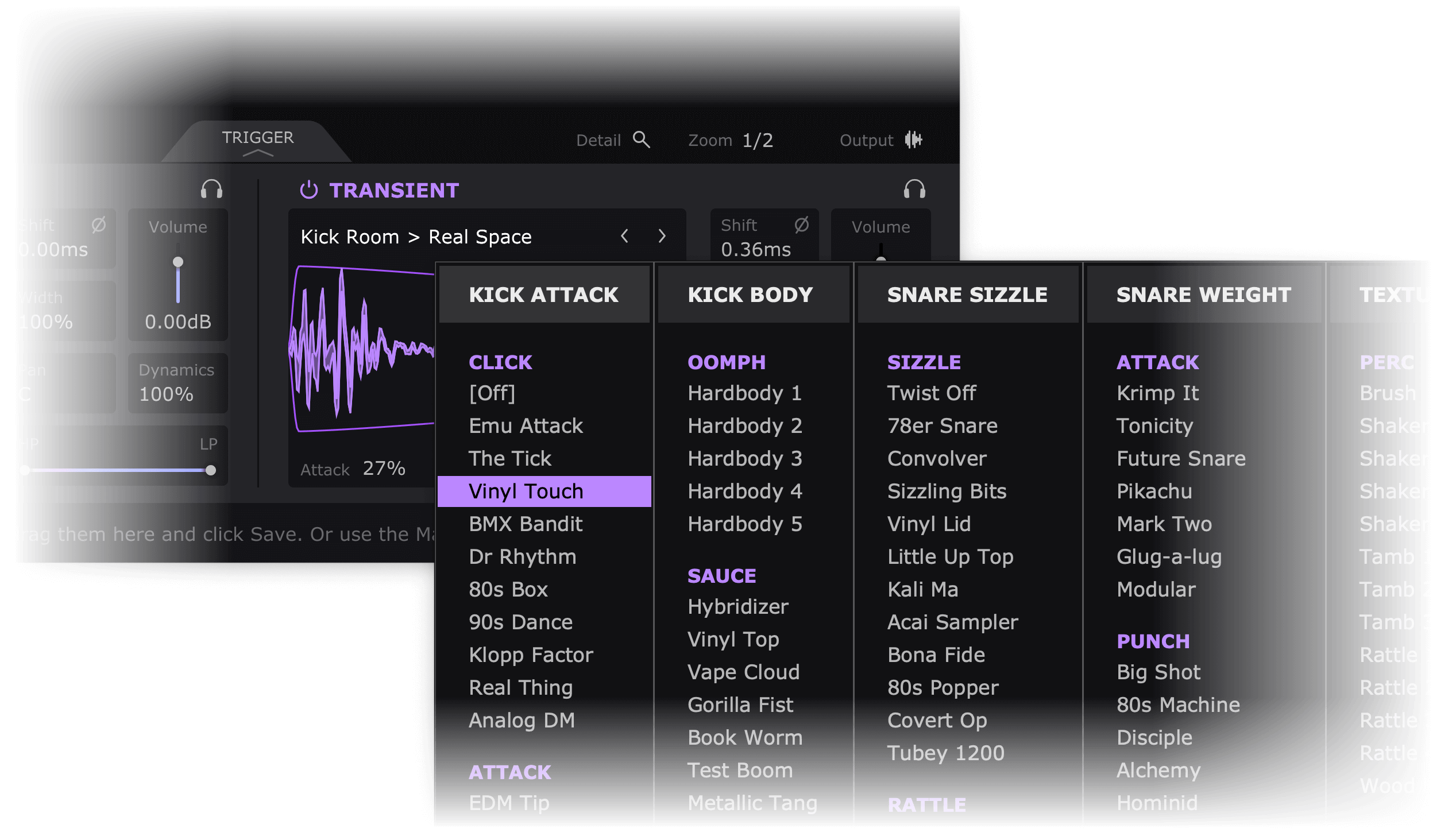This screenshot has height=840, width=1452.
Task: Go to next sample with right arrow
Action: click(x=662, y=236)
